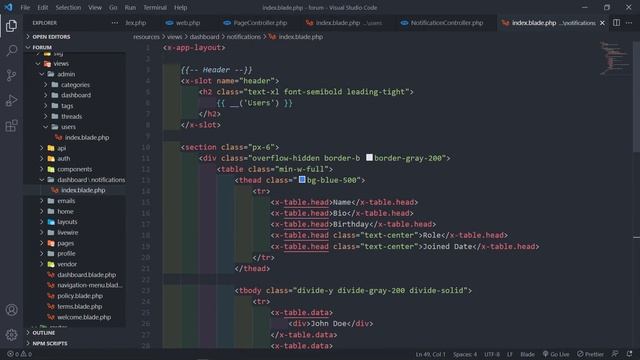Open the Edit menu
The height and width of the screenshot is (360, 640).
pos(42,7)
